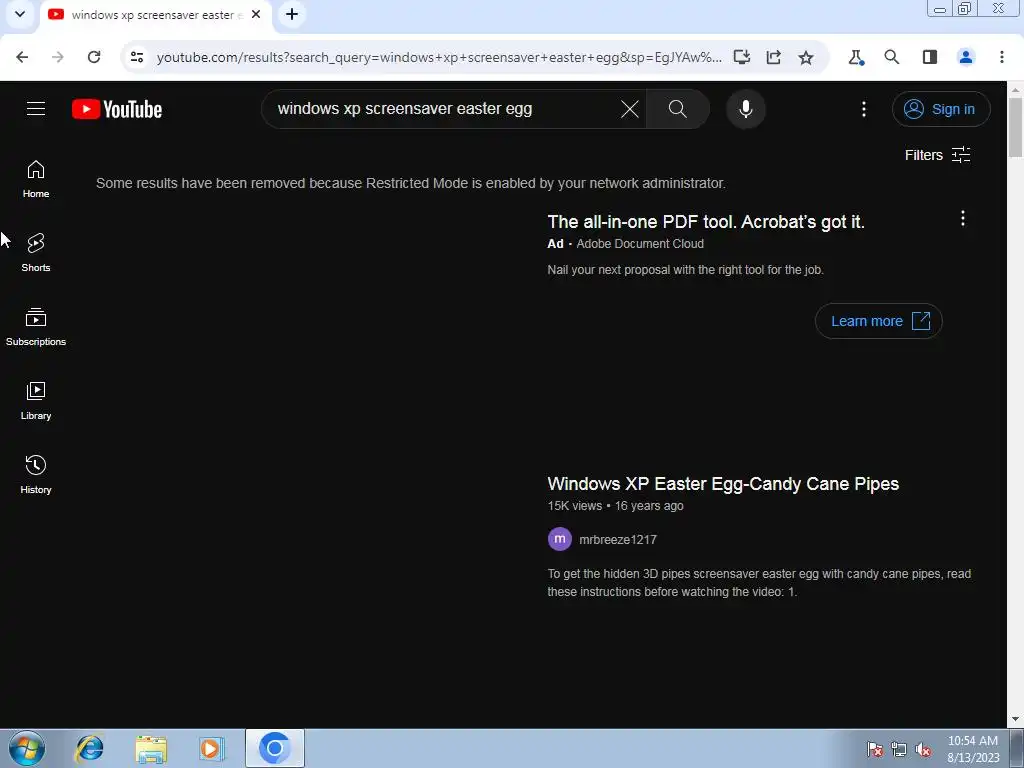
Task: Open Windows XP Easter Egg-Candy Cane Pipes video
Action: tap(723, 484)
